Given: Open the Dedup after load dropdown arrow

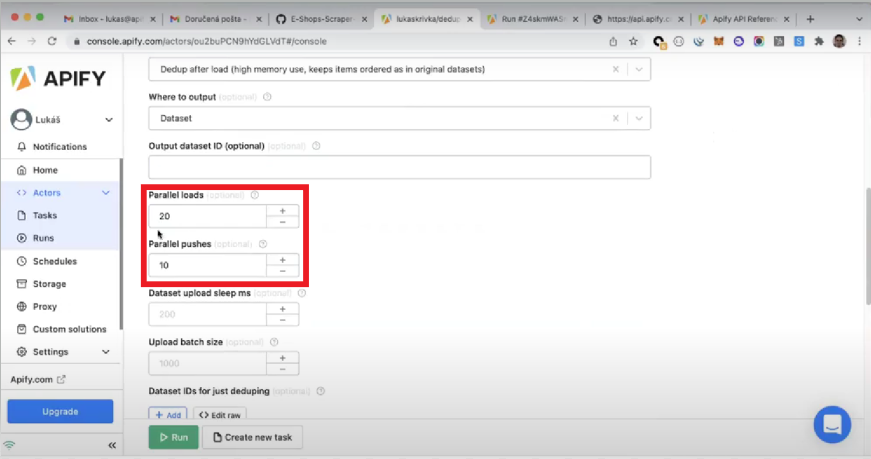Looking at the screenshot, I should (x=639, y=69).
